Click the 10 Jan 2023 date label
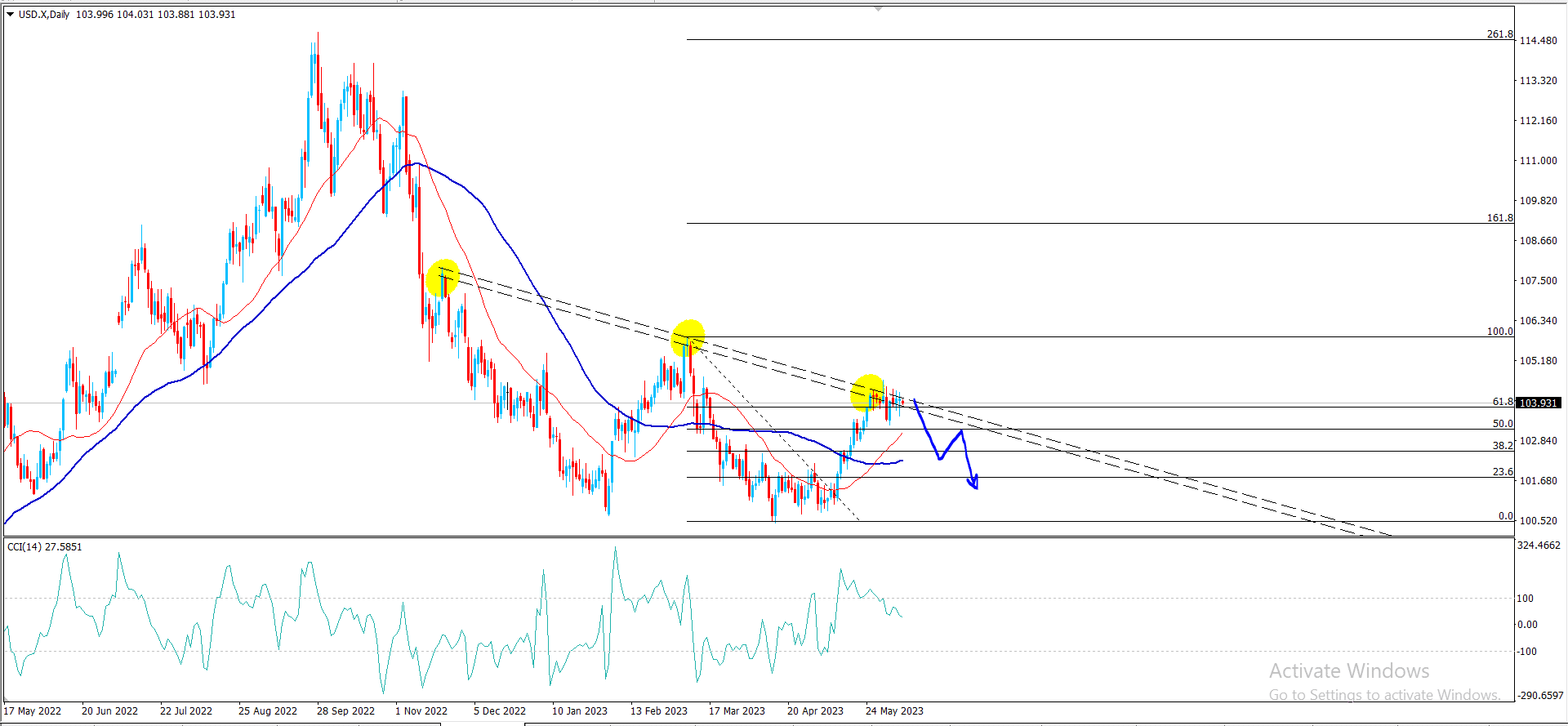The width and height of the screenshot is (1568, 726). point(580,711)
